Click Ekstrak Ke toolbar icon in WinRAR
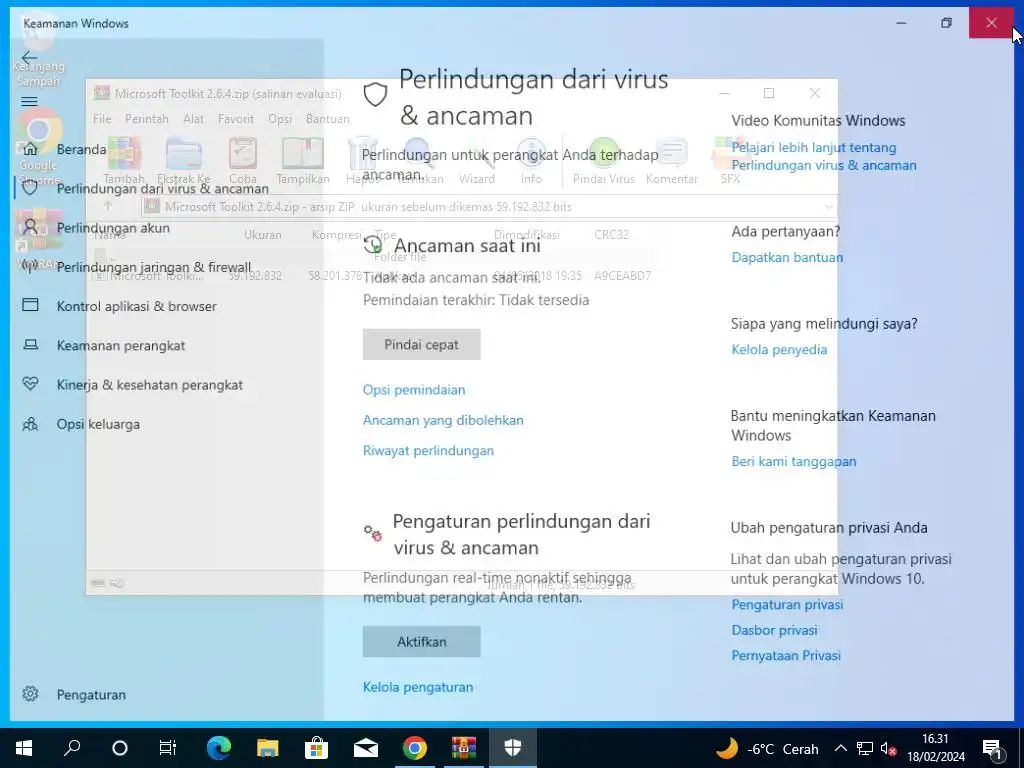Screen dimensions: 1024x768 tap(184, 161)
